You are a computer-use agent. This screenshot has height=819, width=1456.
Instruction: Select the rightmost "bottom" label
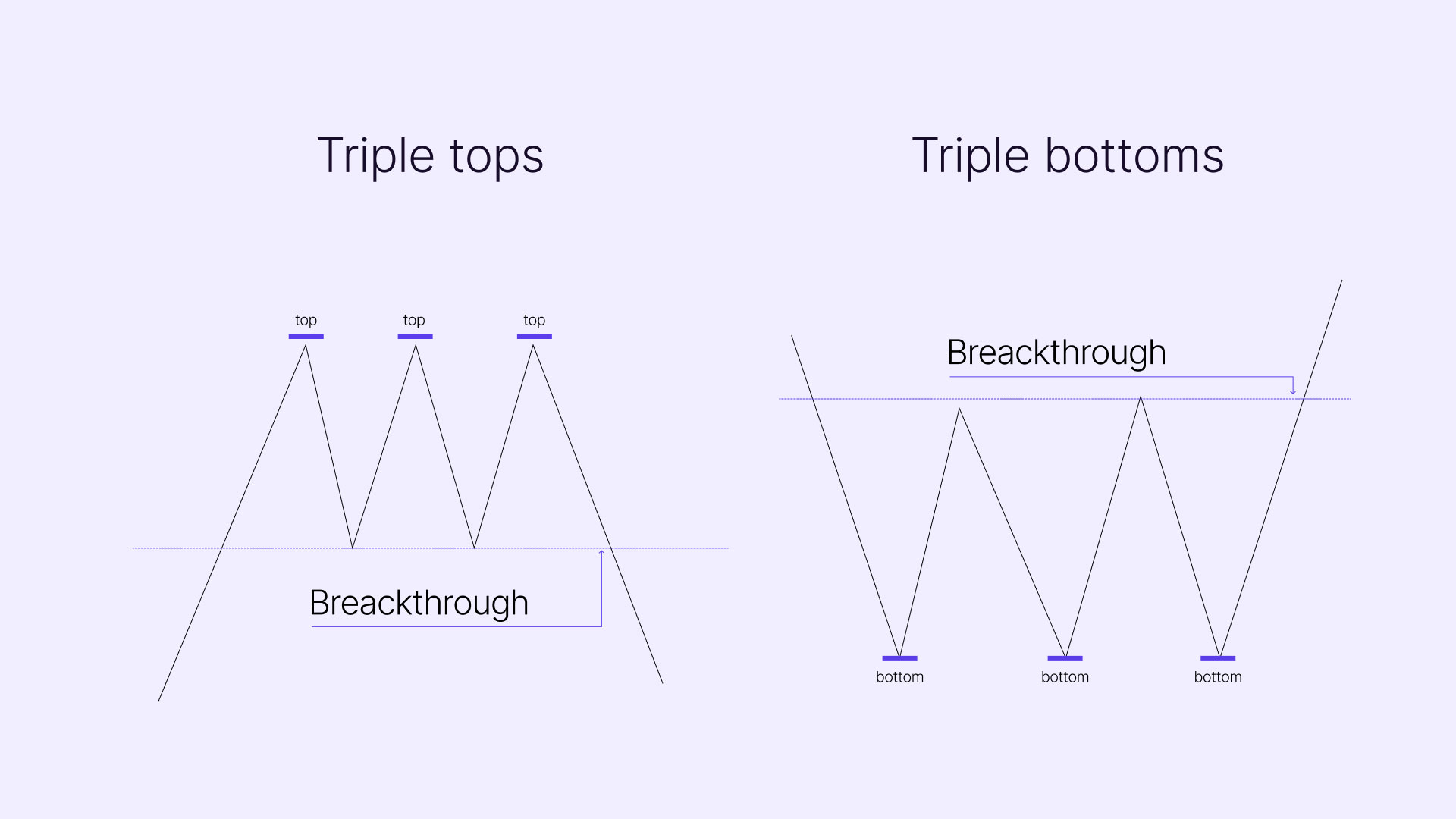pos(1218,677)
